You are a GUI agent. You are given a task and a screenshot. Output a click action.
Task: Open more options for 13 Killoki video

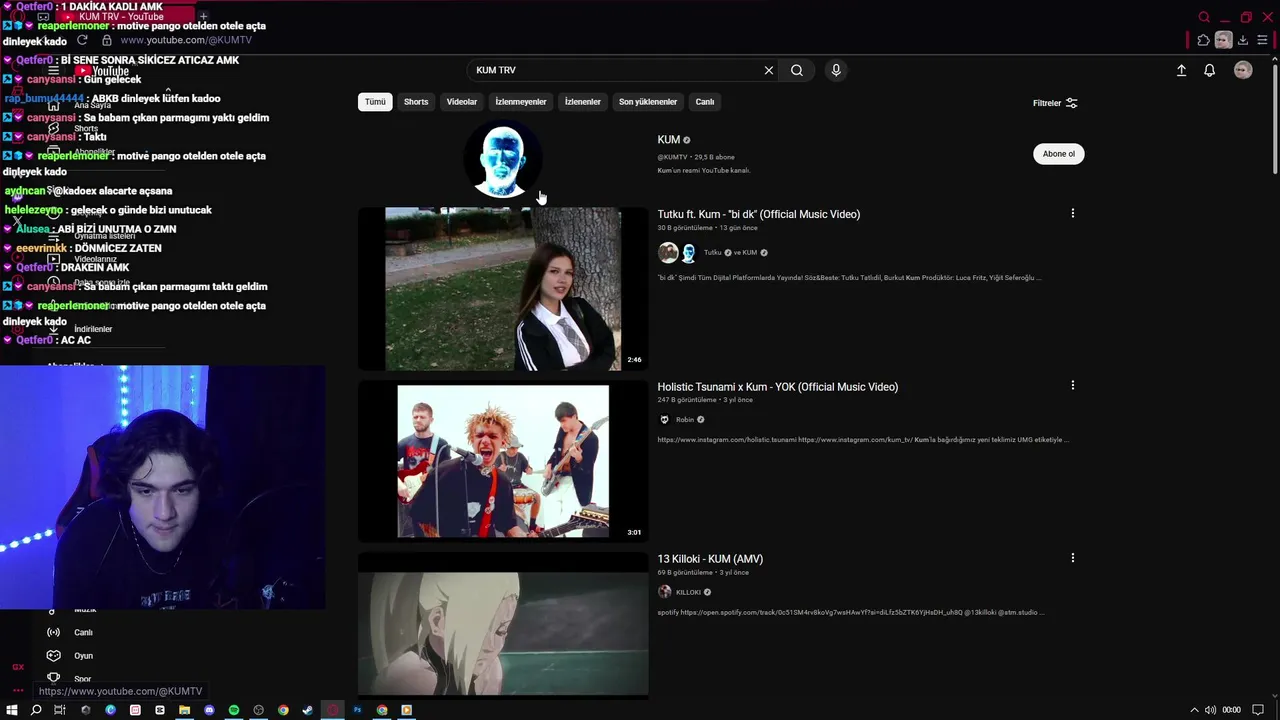coord(1073,557)
